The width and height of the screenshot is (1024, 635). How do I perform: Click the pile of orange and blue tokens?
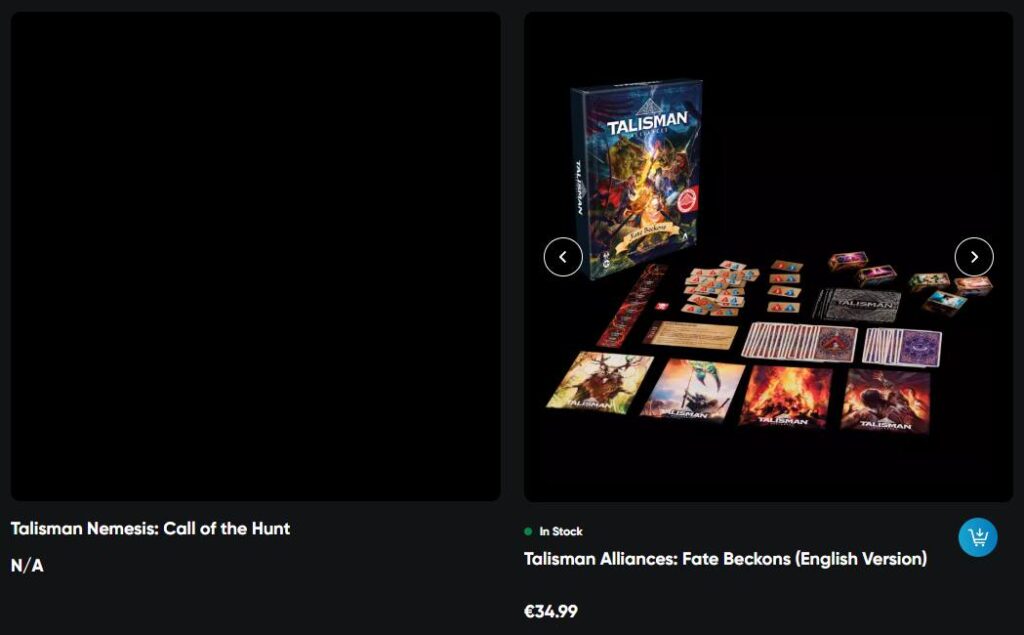718,287
